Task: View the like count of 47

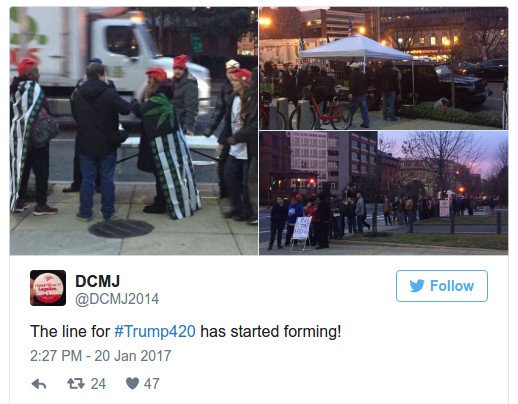Action: (x=152, y=384)
